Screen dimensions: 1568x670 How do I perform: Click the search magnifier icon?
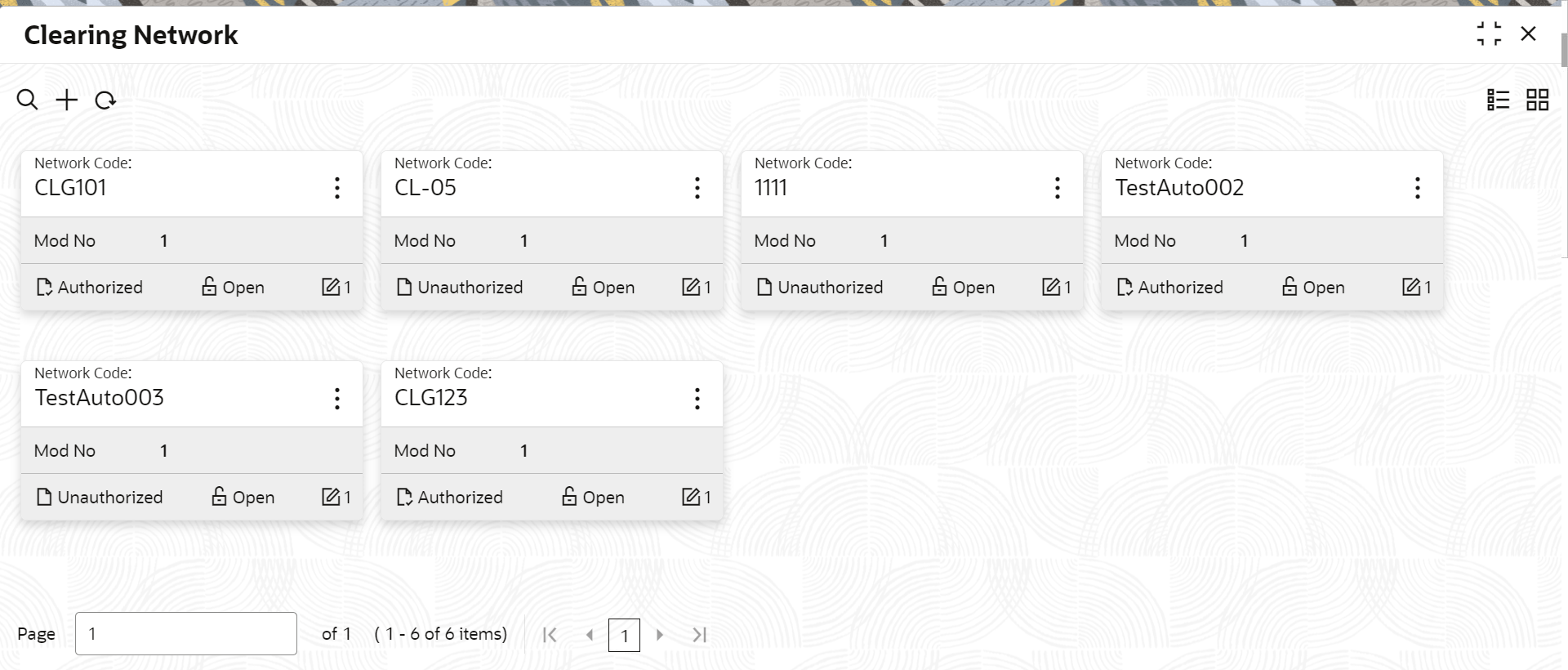[27, 100]
